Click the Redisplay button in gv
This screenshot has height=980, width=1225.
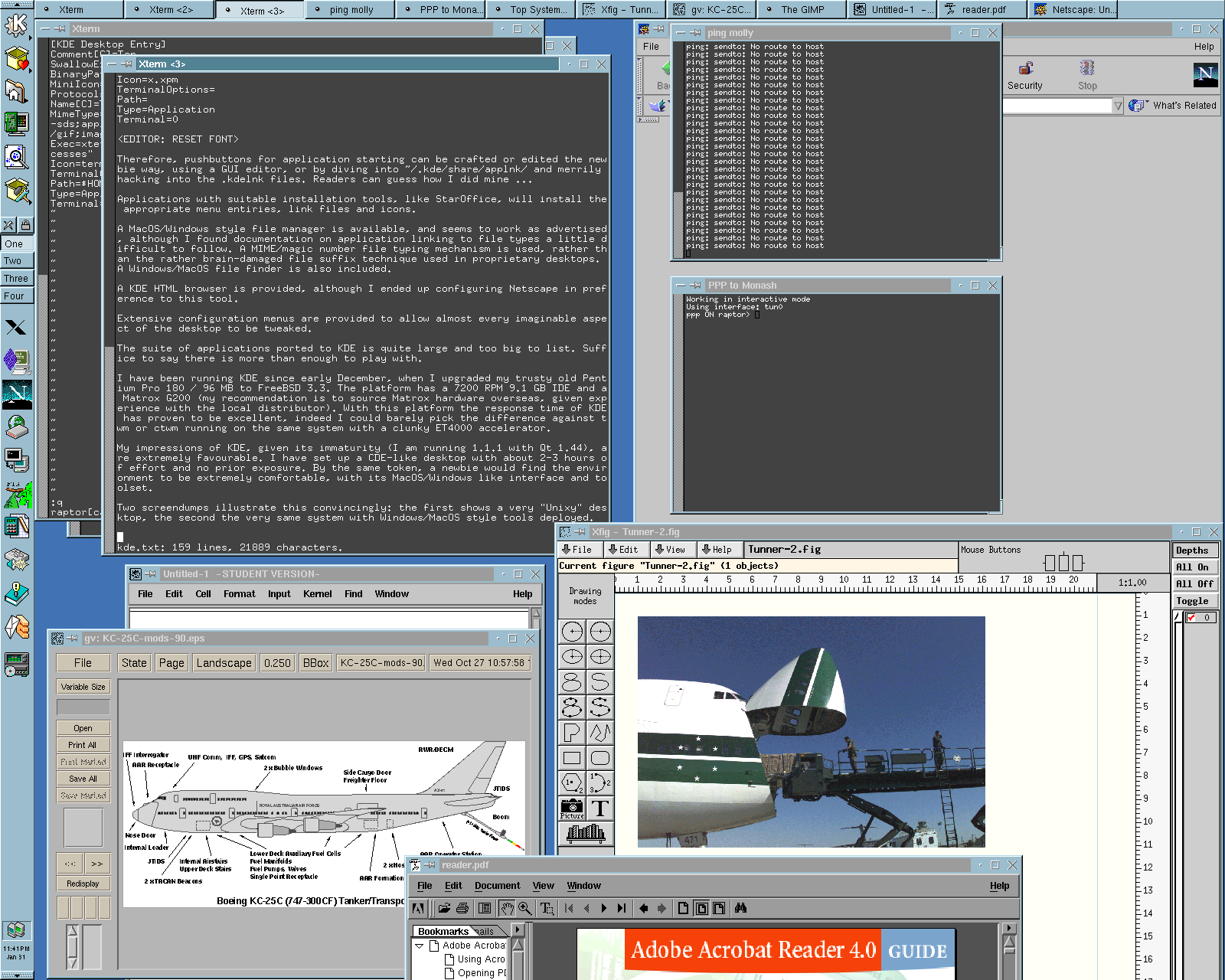click(83, 884)
